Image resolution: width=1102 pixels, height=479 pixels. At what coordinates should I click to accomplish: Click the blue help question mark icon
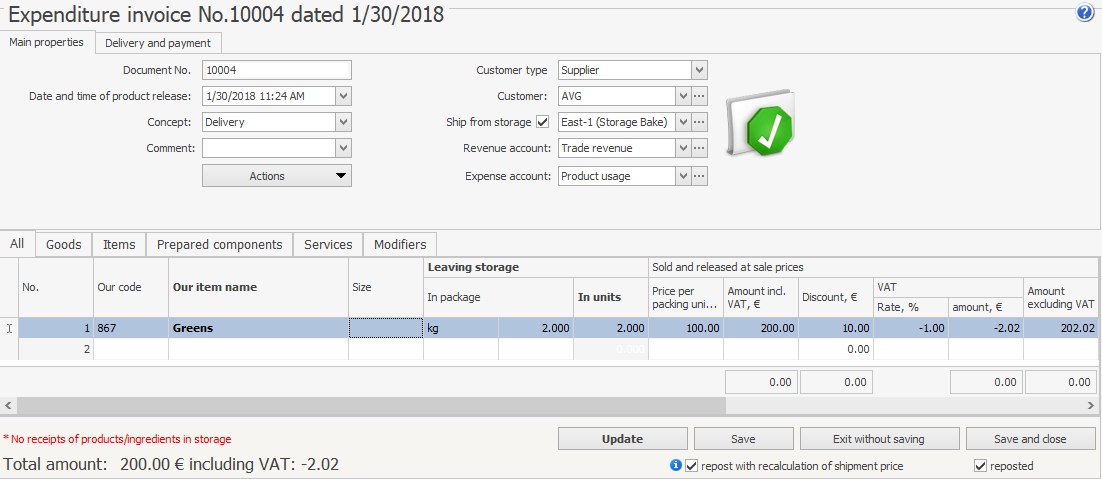coord(1084,14)
